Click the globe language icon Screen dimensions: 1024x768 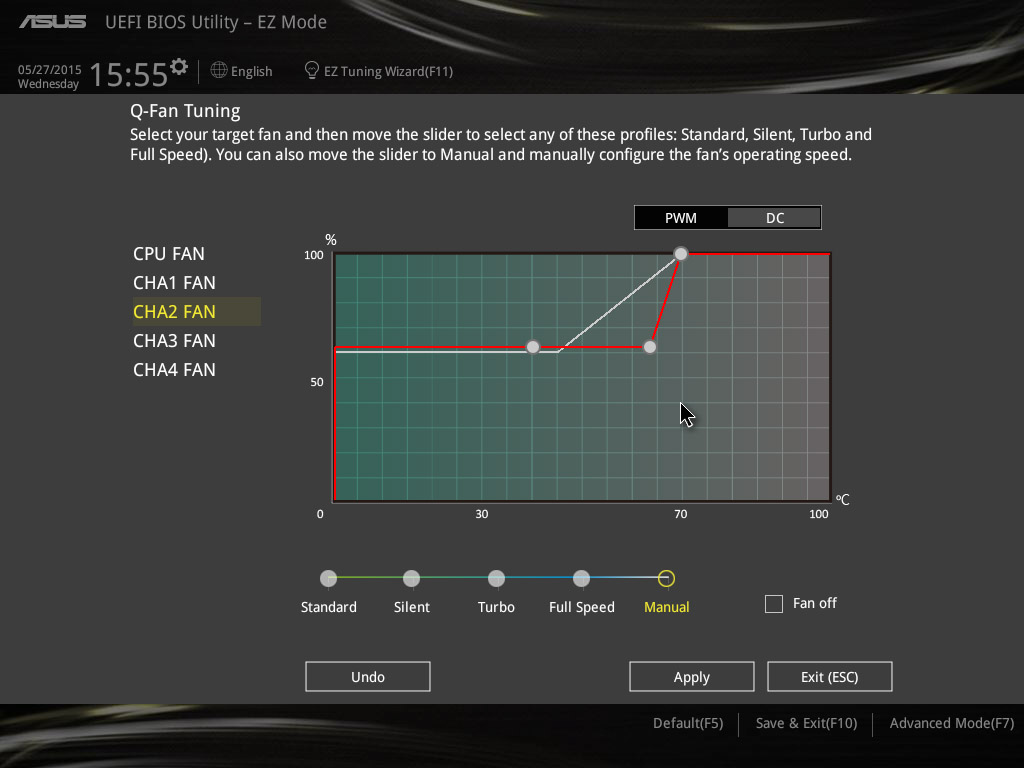coord(219,70)
